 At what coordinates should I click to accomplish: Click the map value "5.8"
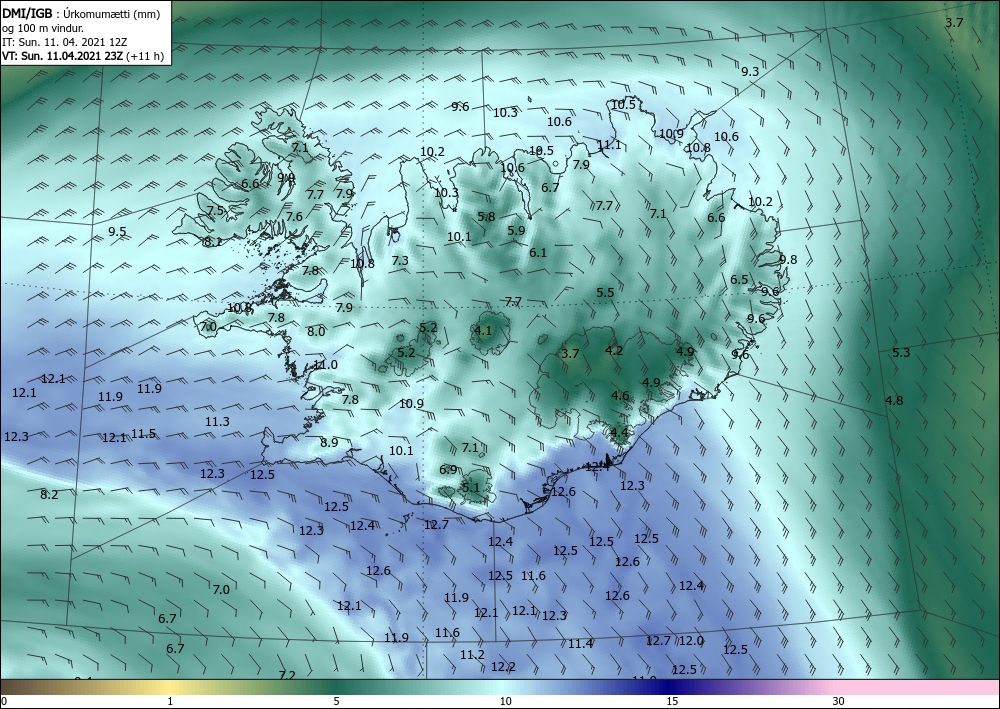coord(486,216)
